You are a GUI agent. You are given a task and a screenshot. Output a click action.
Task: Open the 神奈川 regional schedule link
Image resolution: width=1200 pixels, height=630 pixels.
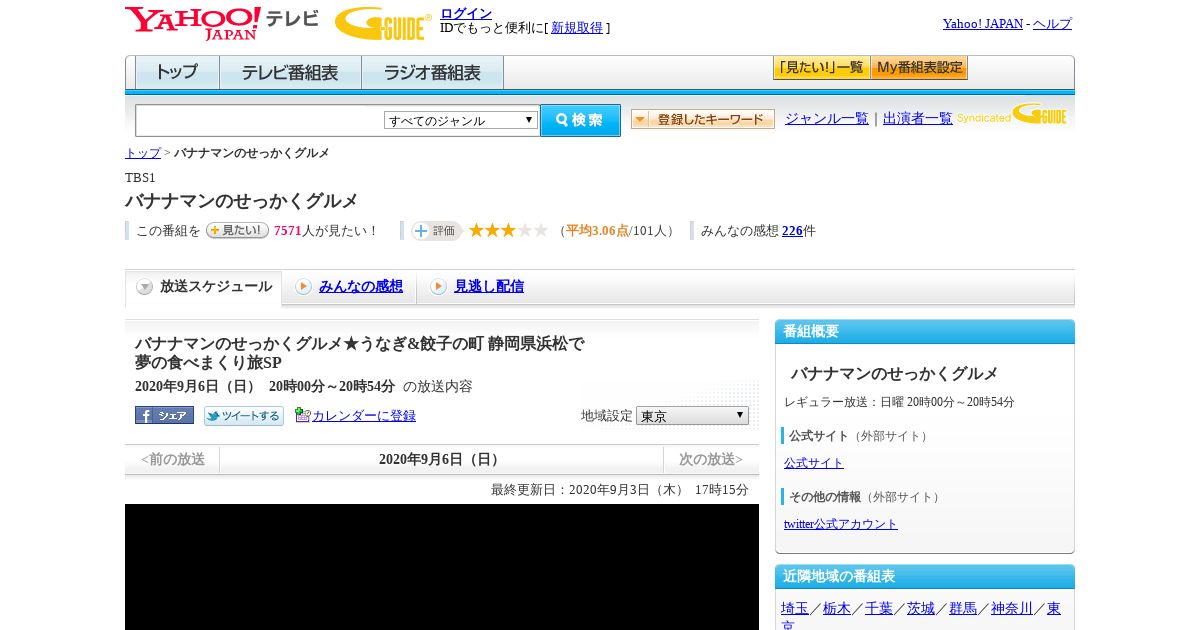1012,608
